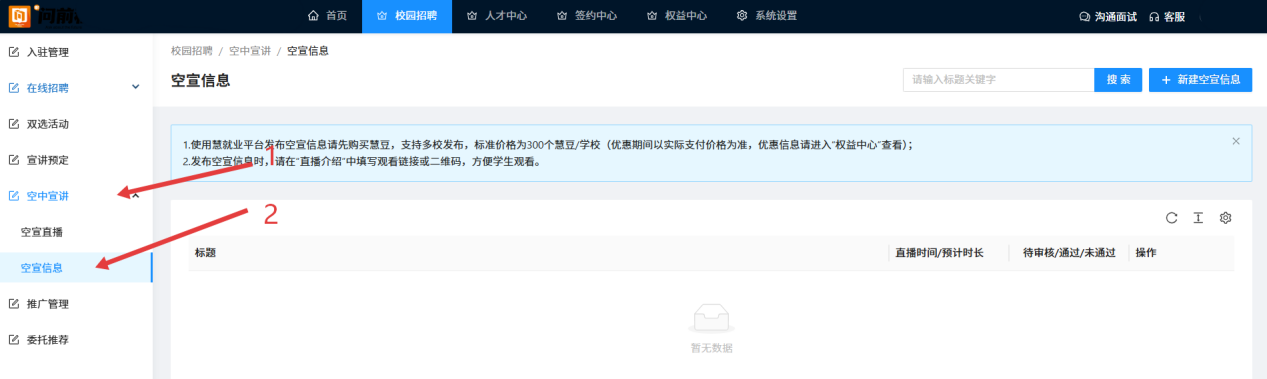The width and height of the screenshot is (1267, 379).
Task: Click the edit icon beside 推广管理
Action: 14,304
